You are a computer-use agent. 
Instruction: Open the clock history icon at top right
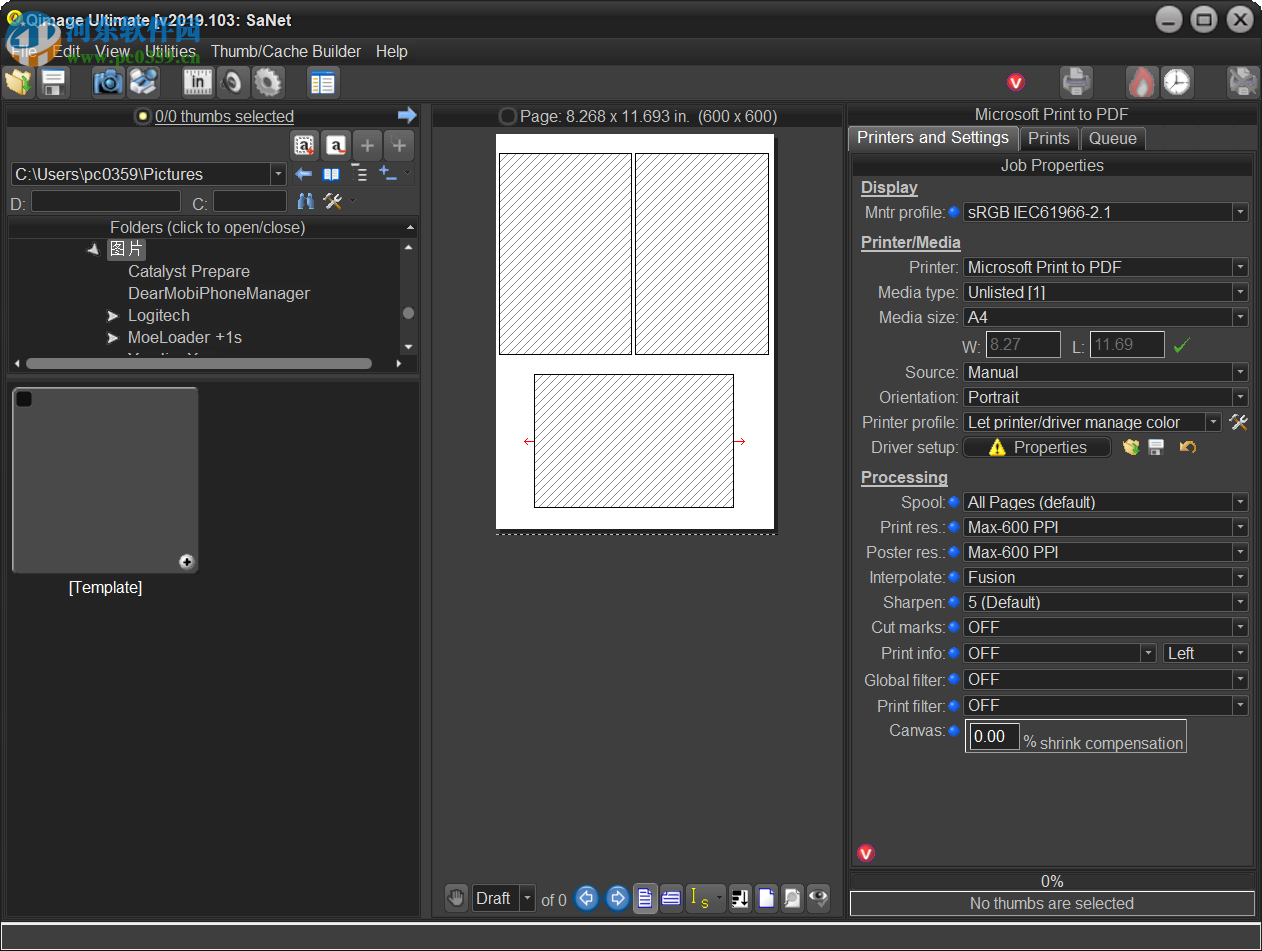(1177, 82)
